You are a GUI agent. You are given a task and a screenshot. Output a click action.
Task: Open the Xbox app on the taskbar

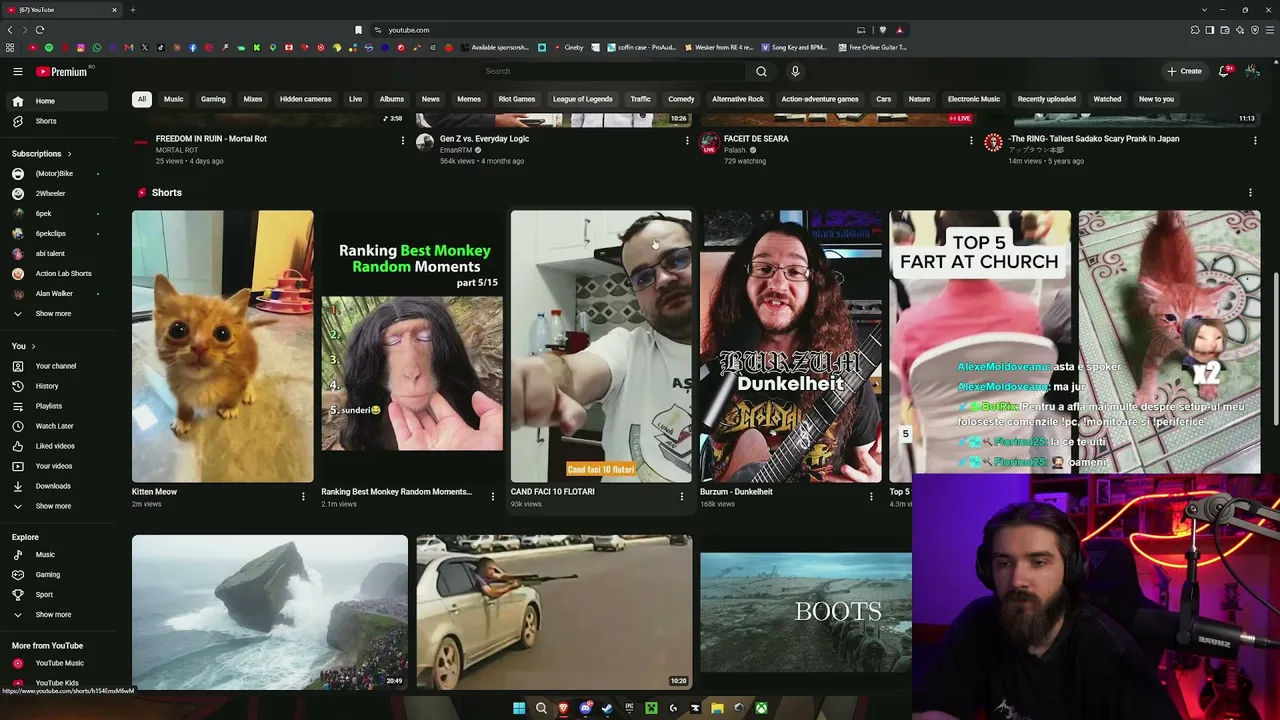click(761, 708)
